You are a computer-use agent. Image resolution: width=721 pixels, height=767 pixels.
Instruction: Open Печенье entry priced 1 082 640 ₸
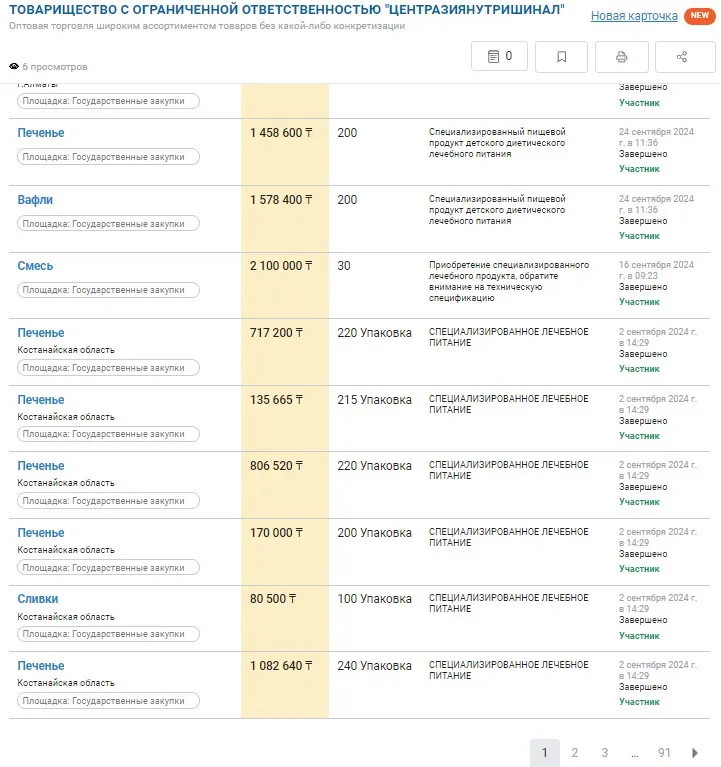(x=41, y=665)
